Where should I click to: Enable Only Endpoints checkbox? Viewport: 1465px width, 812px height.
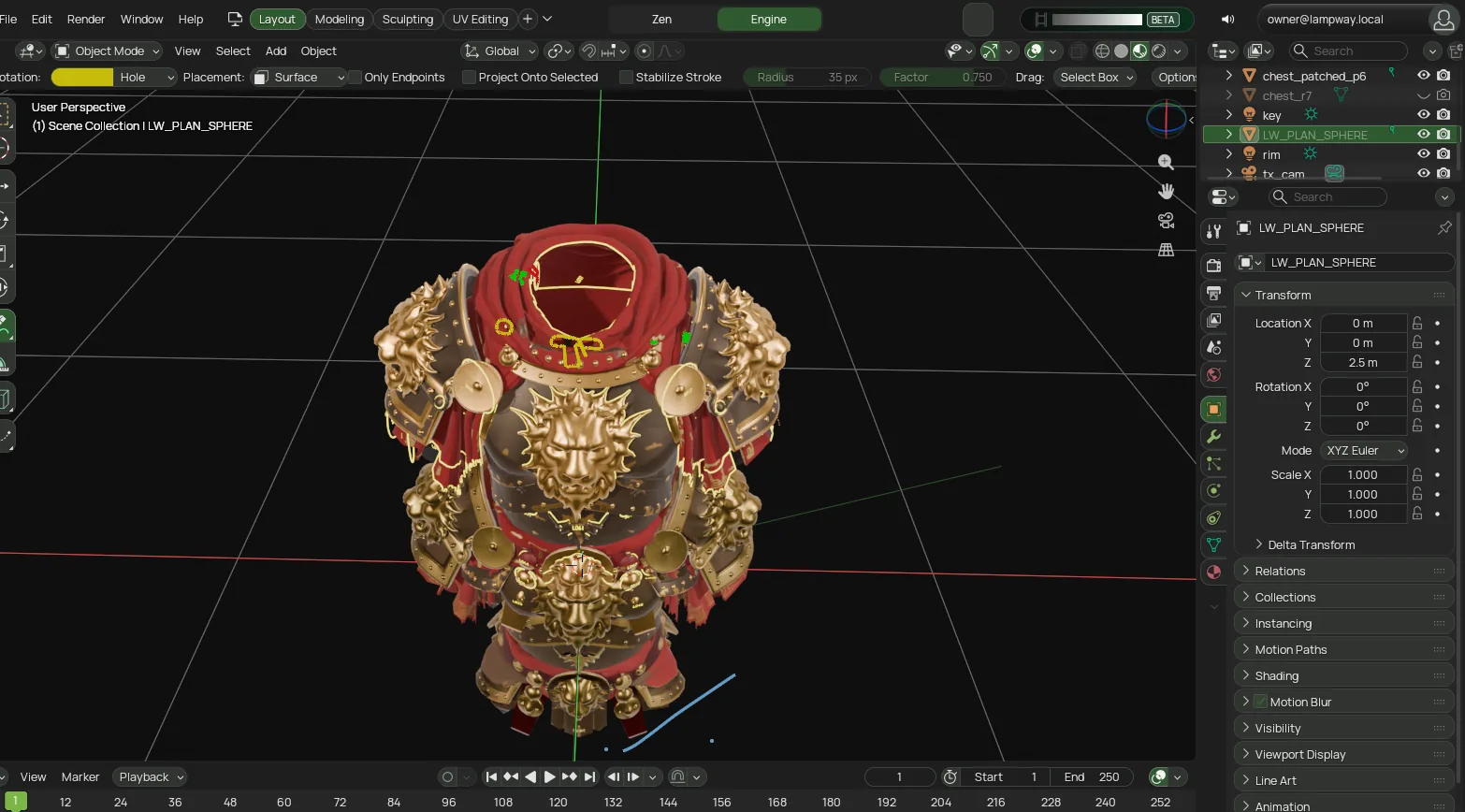[x=355, y=78]
